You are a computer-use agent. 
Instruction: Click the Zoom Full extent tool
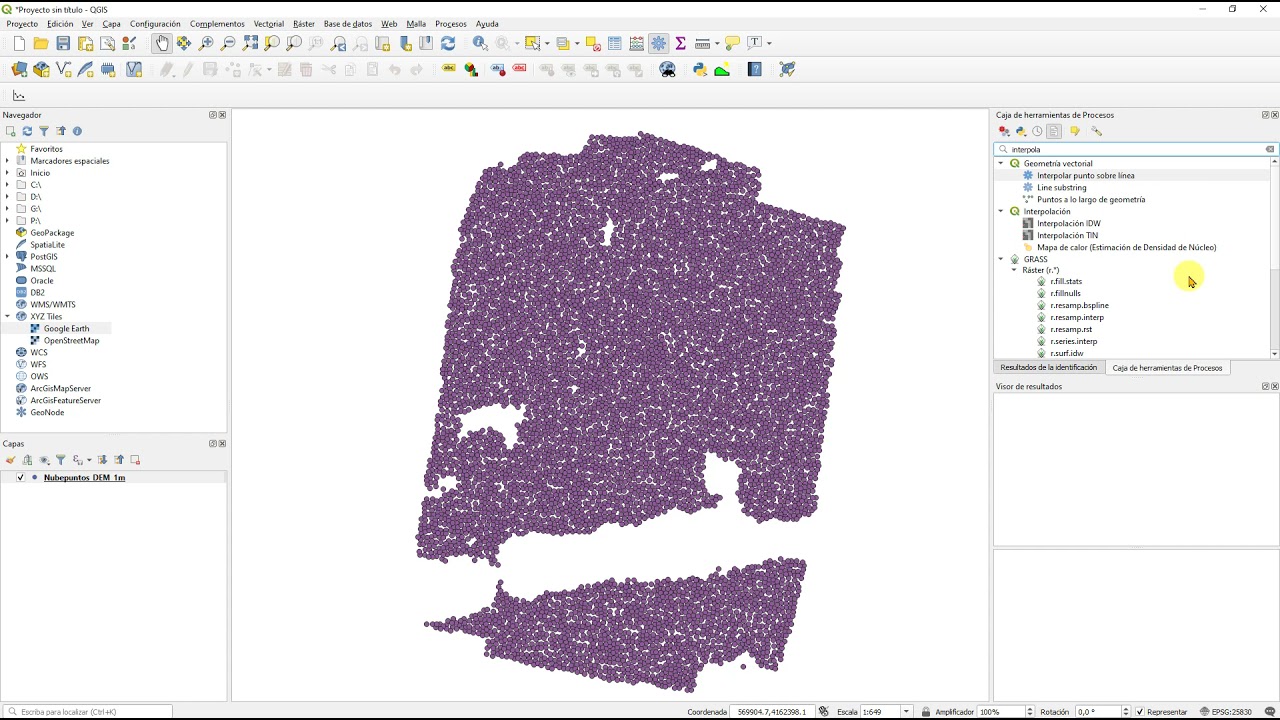250,43
